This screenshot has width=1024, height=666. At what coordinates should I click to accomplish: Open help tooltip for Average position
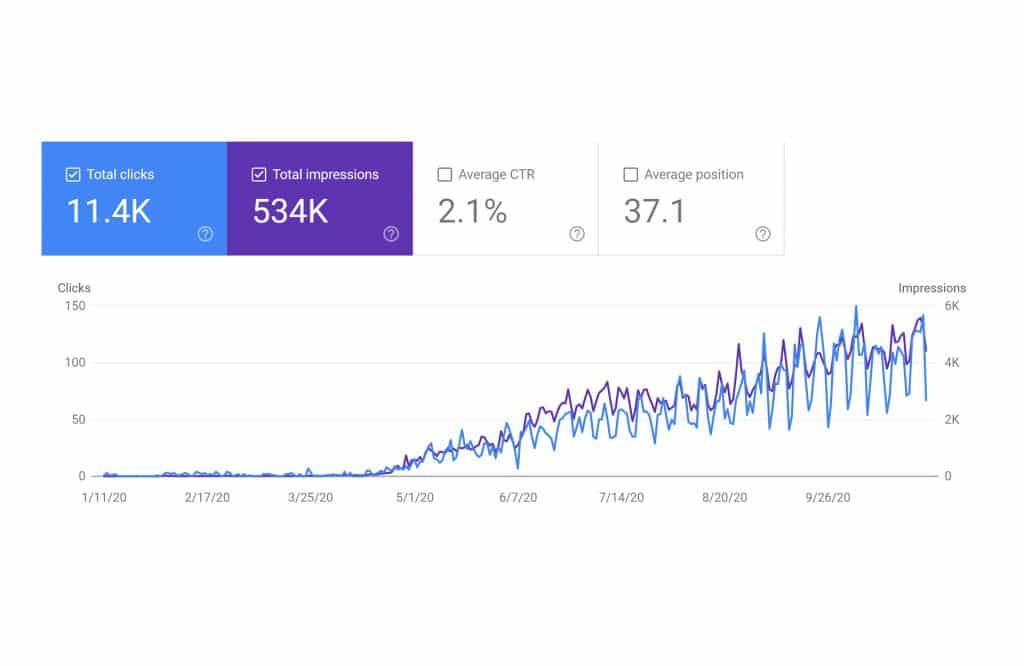pyautogui.click(x=762, y=234)
